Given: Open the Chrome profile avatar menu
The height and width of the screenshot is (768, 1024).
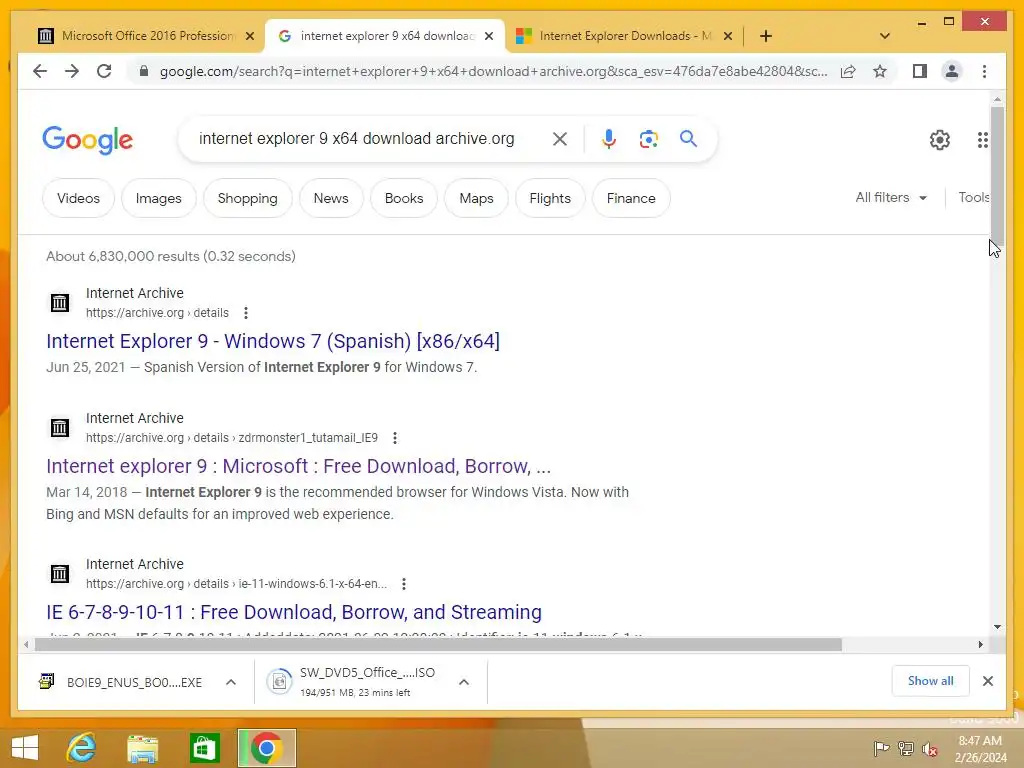Looking at the screenshot, I should (952, 71).
